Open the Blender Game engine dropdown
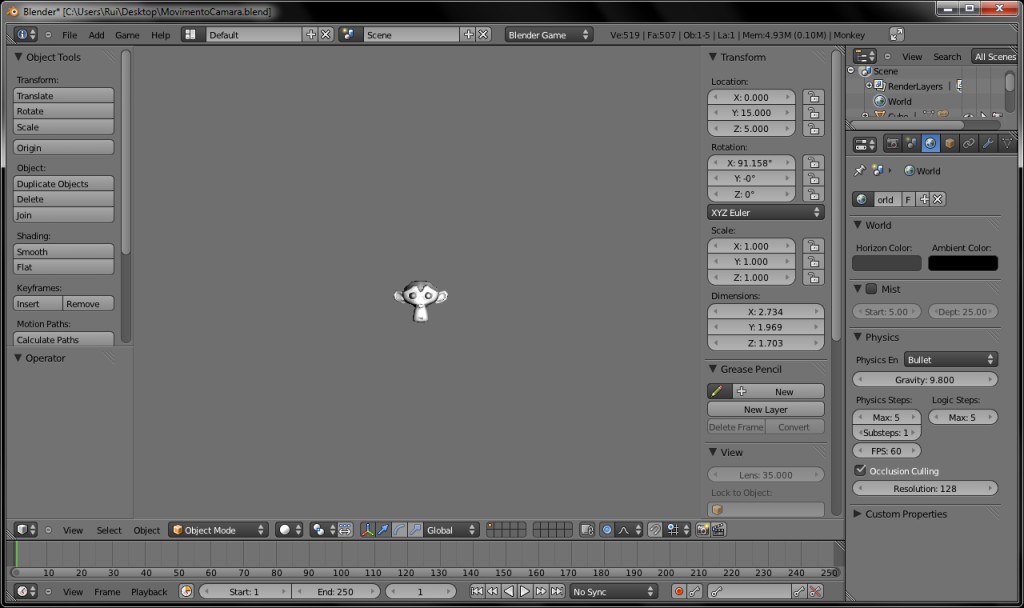The height and width of the screenshot is (608, 1024). point(548,34)
